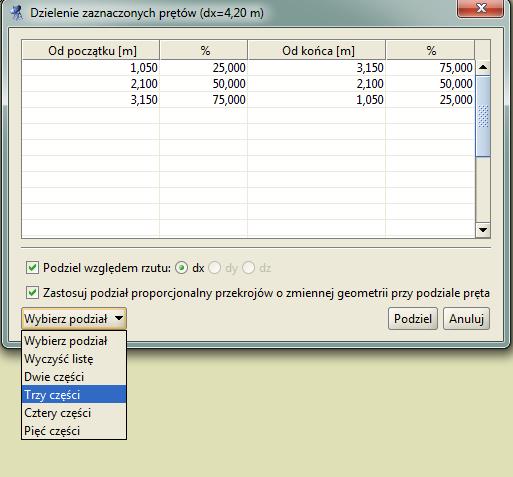
Task: Click the Anuluj button
Action: click(466, 319)
